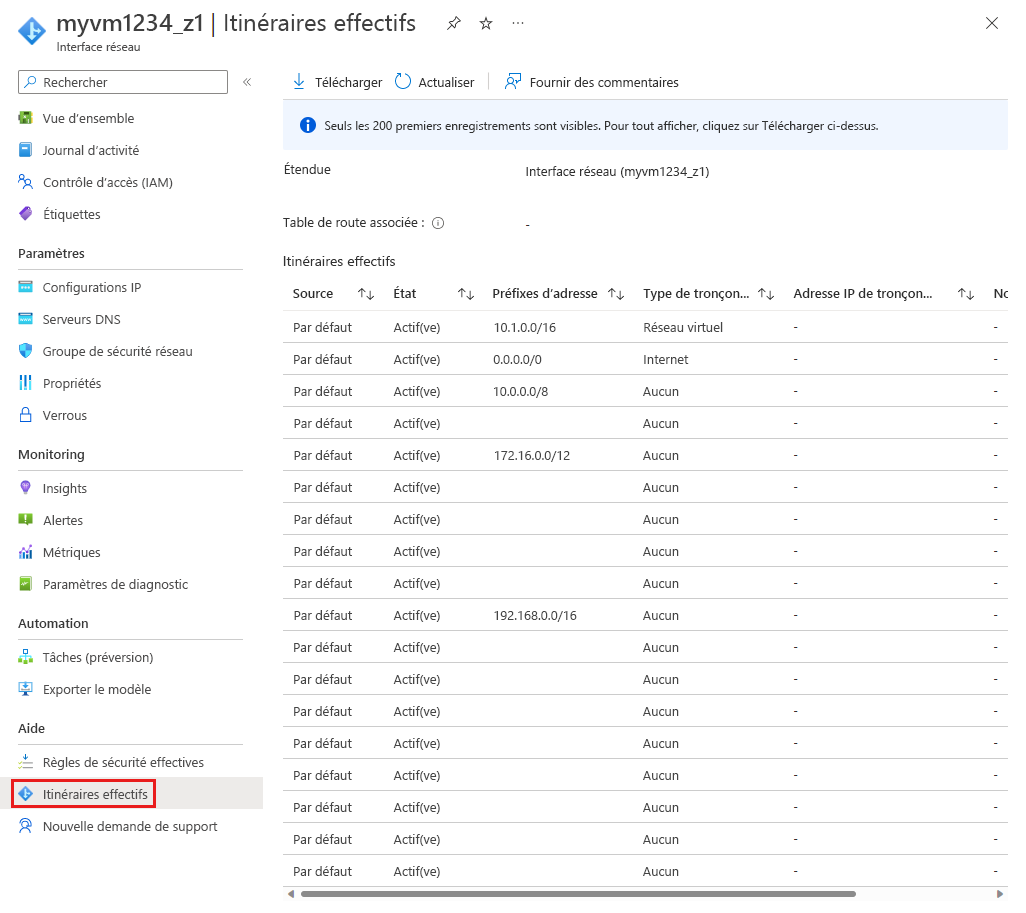Pin the Itinéraires effectifs page
Screen dimensions: 1026x913
453,22
